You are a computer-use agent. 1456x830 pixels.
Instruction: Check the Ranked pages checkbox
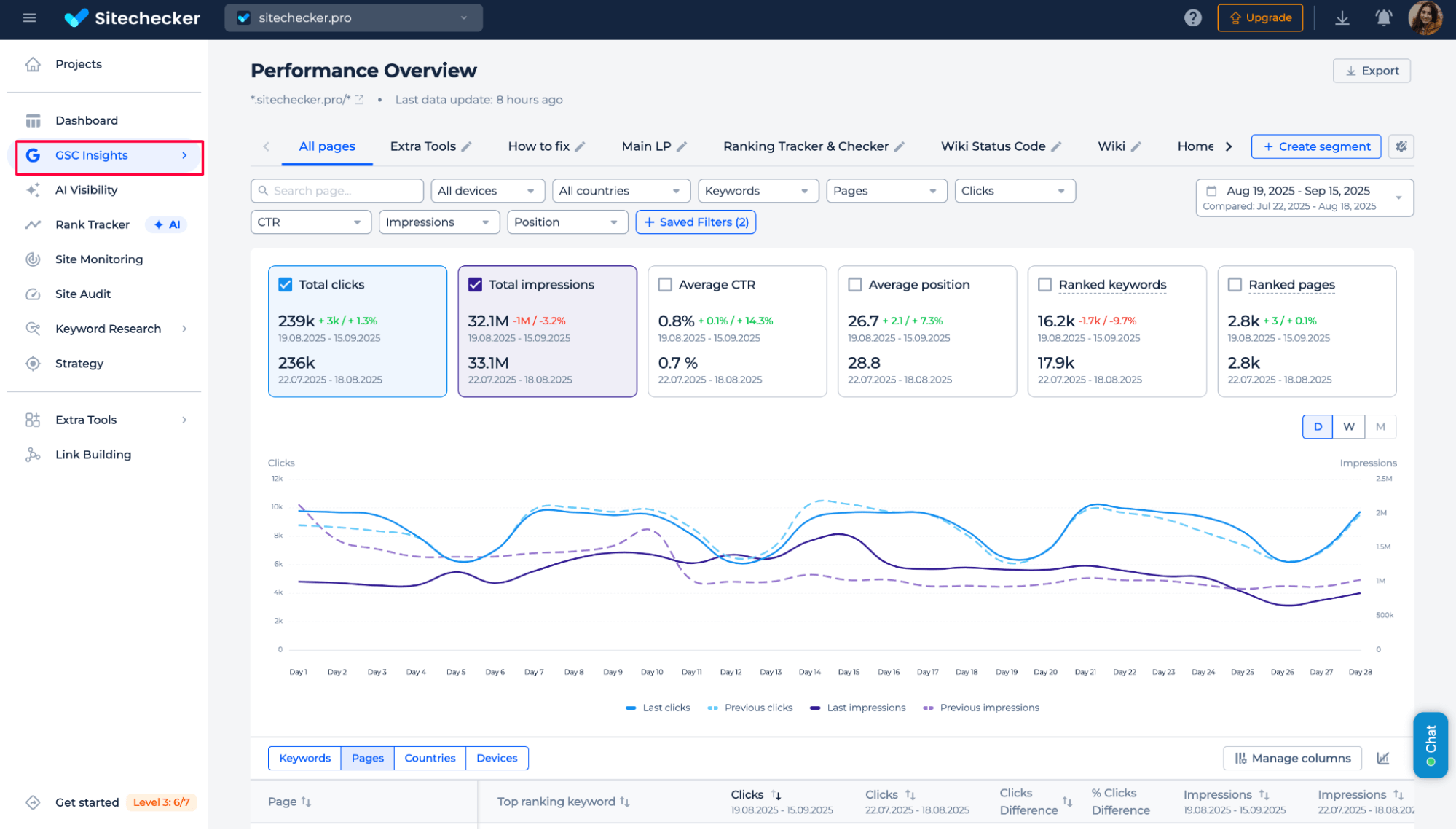[1235, 285]
